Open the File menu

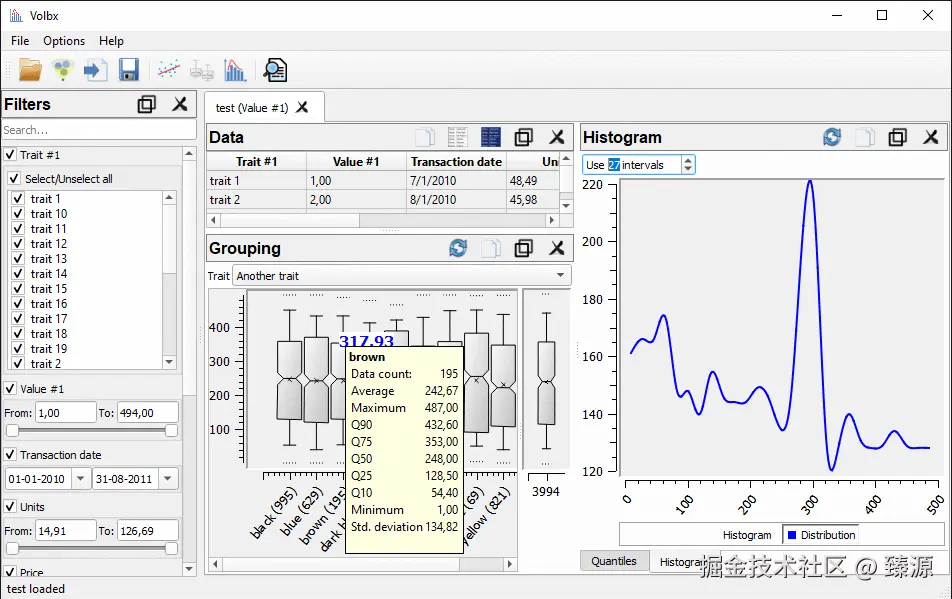point(20,41)
